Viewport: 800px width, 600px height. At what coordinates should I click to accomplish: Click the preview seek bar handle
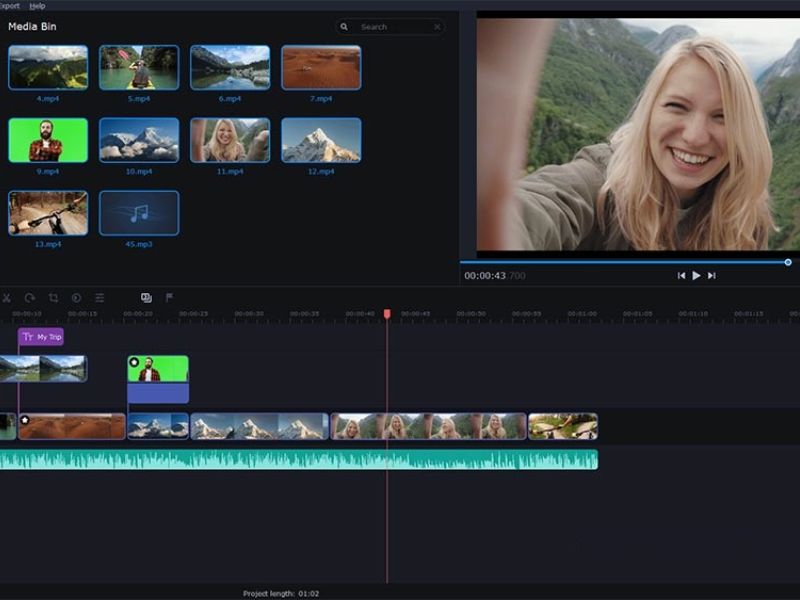point(788,262)
